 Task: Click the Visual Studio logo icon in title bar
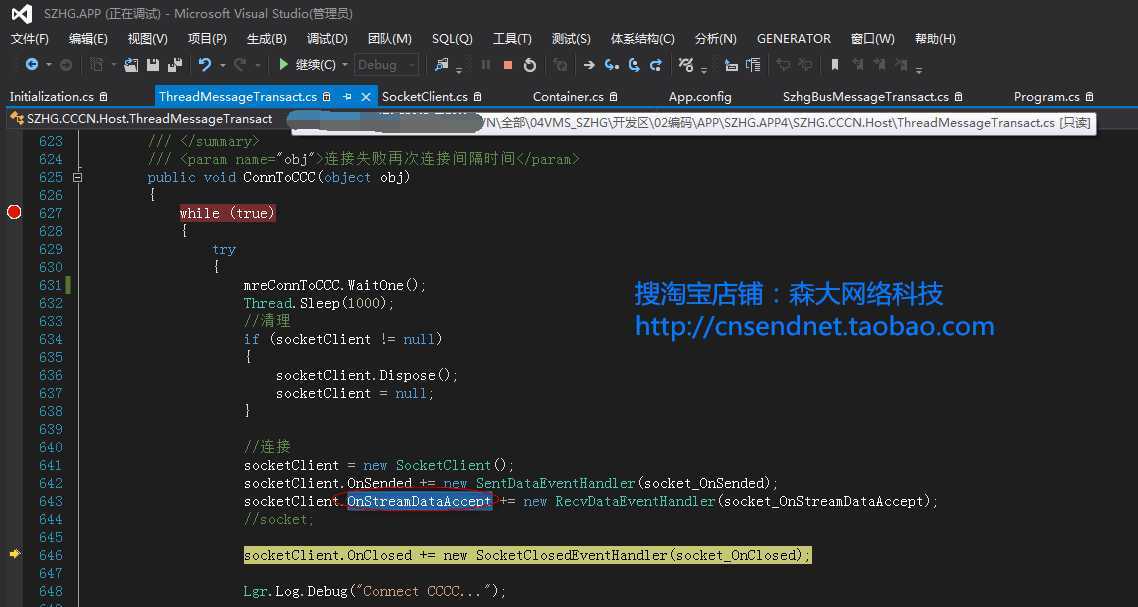pyautogui.click(x=22, y=14)
